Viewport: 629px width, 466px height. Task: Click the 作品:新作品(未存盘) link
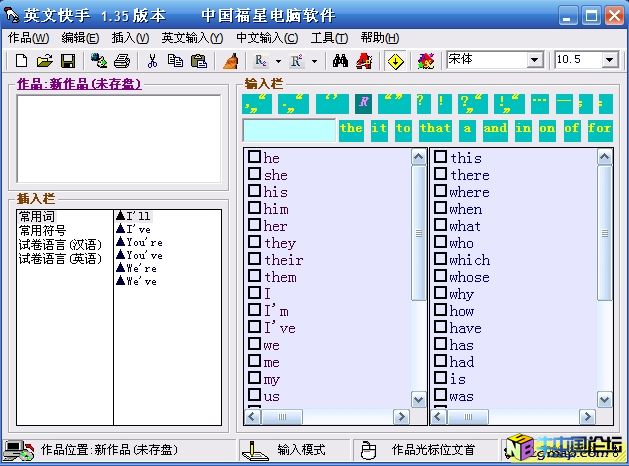(79, 84)
